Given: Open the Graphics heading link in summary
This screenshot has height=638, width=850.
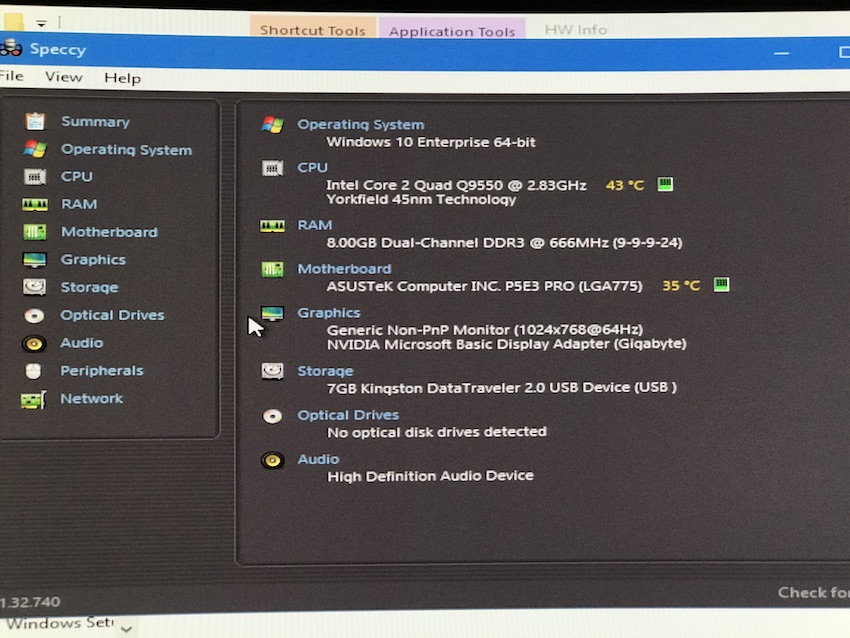Looking at the screenshot, I should pos(329,313).
